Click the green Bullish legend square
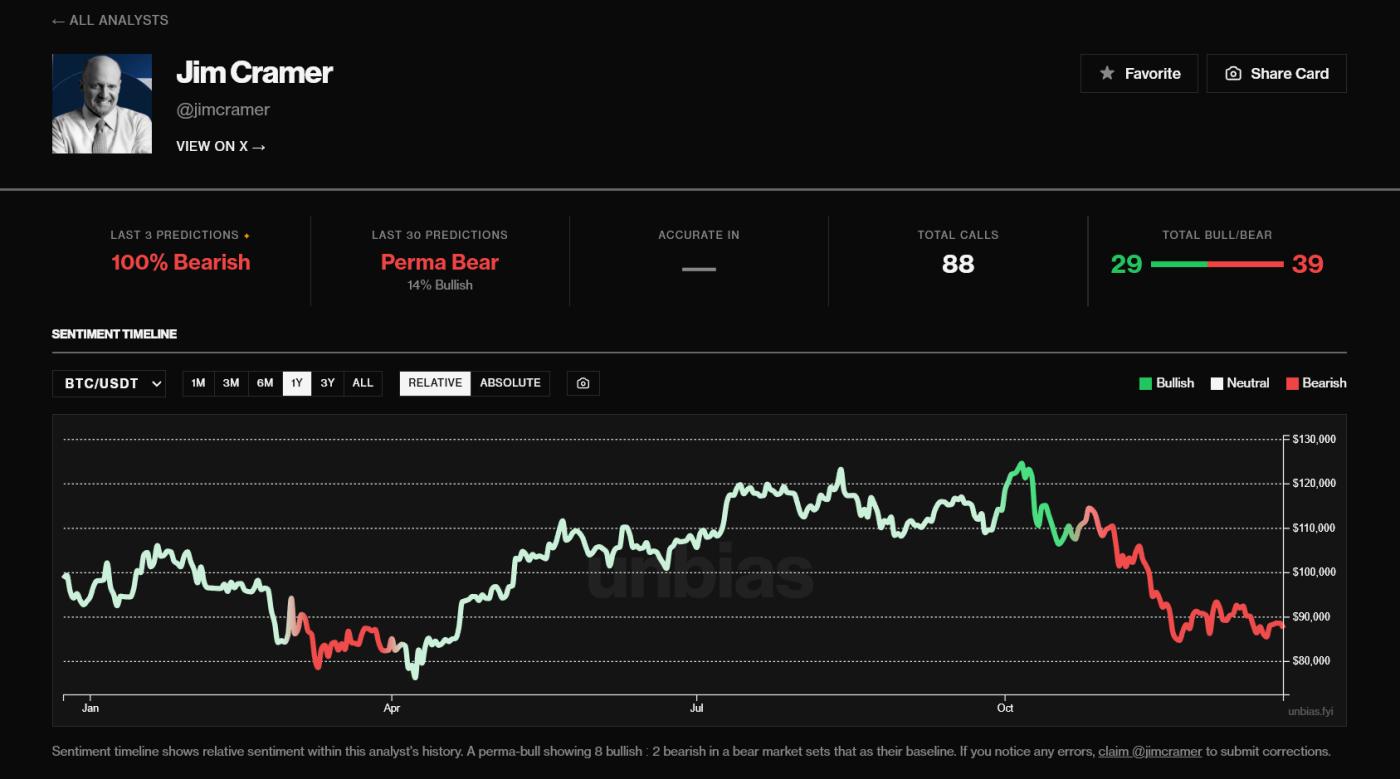The image size is (1400, 779). pyautogui.click(x=1145, y=383)
